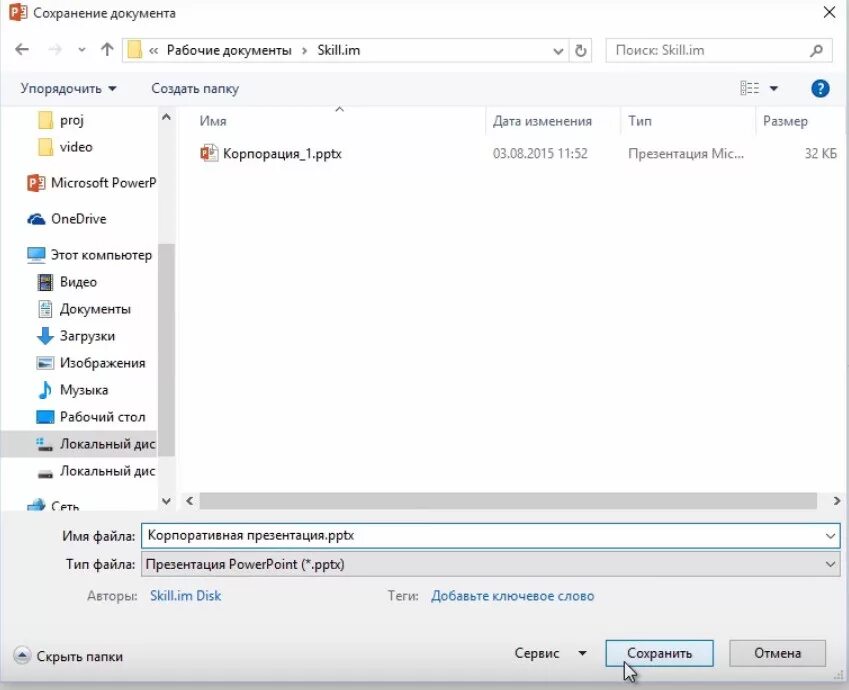Viewport: 849px width, 690px height.
Task: Select the file Корпорация_1.pptx
Action: pyautogui.click(x=282, y=154)
